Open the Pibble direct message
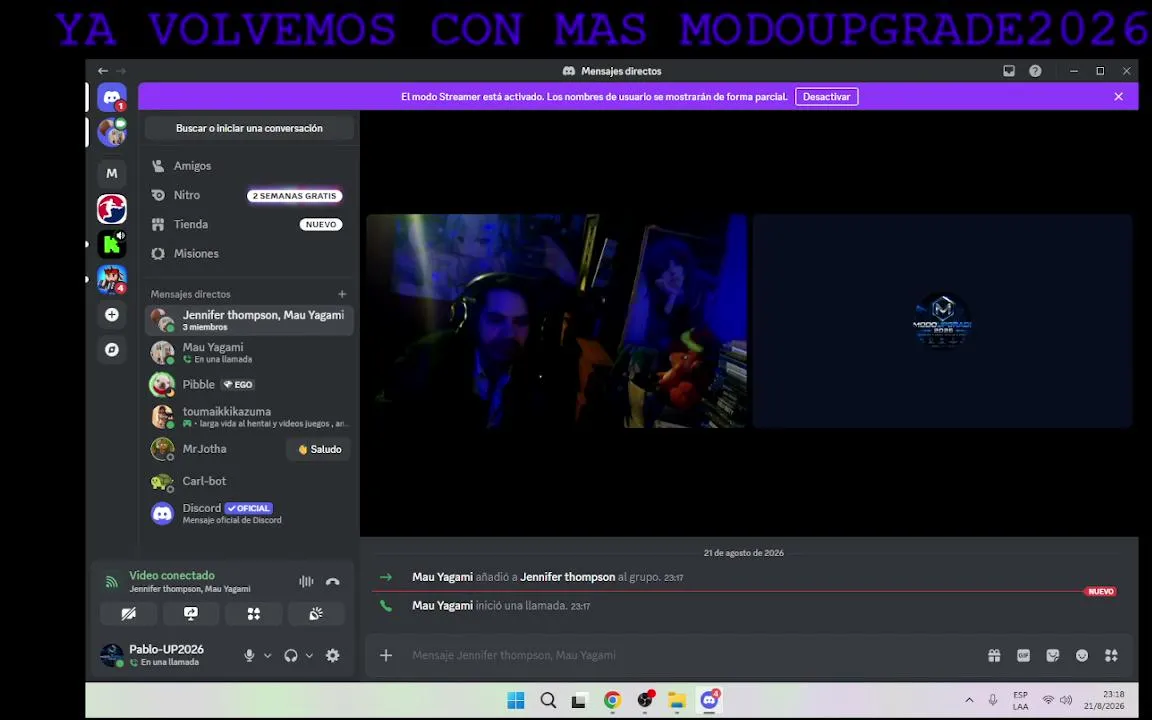 point(249,384)
